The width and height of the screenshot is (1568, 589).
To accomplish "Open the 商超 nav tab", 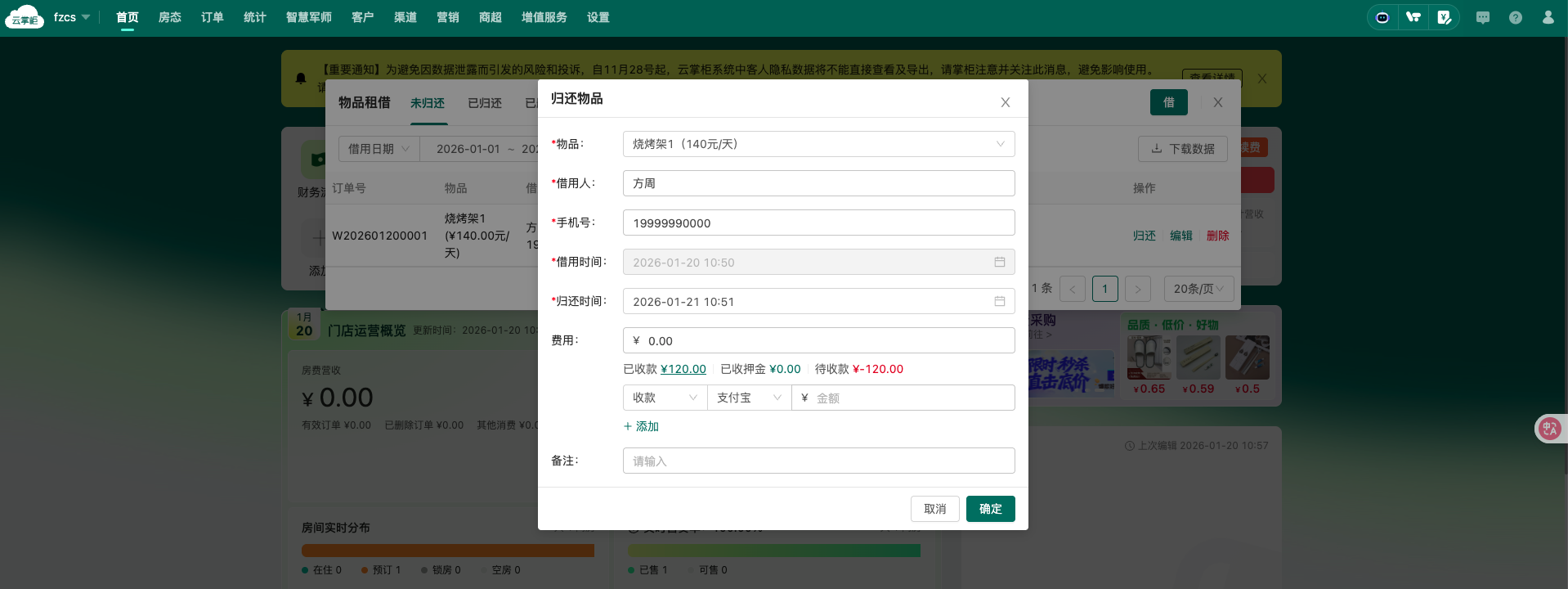I will [491, 17].
